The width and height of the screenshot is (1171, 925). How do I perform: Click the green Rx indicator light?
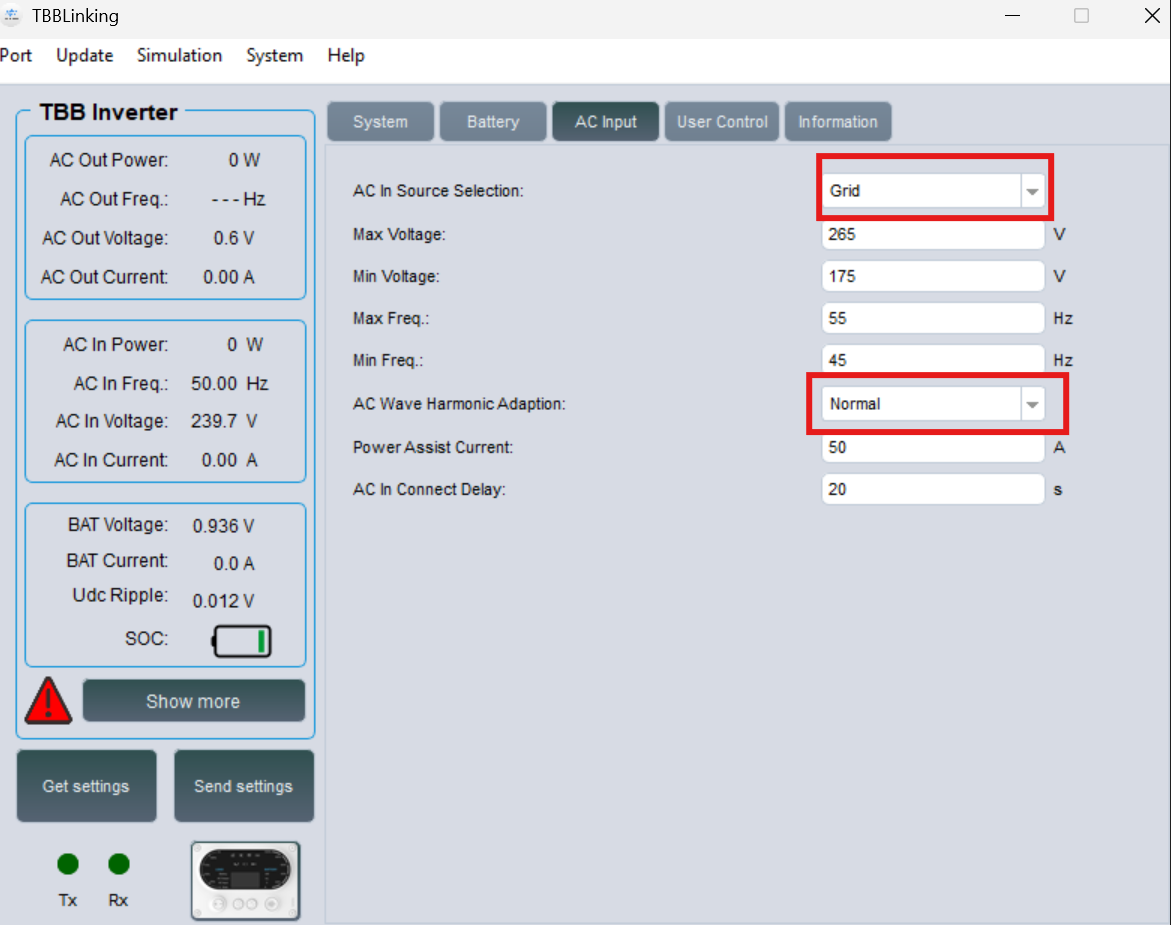(119, 864)
